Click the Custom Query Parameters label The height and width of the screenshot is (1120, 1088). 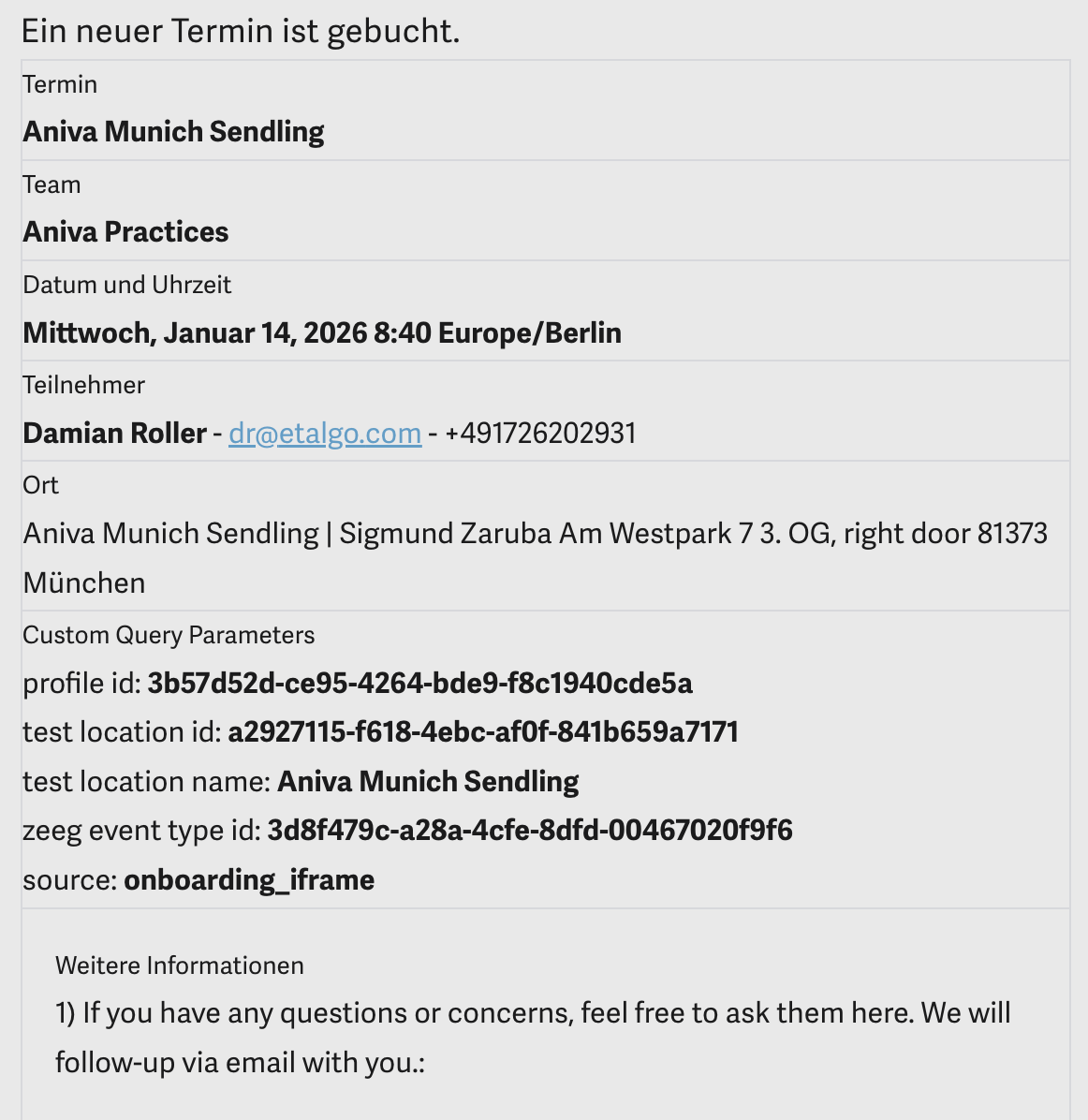pos(169,635)
